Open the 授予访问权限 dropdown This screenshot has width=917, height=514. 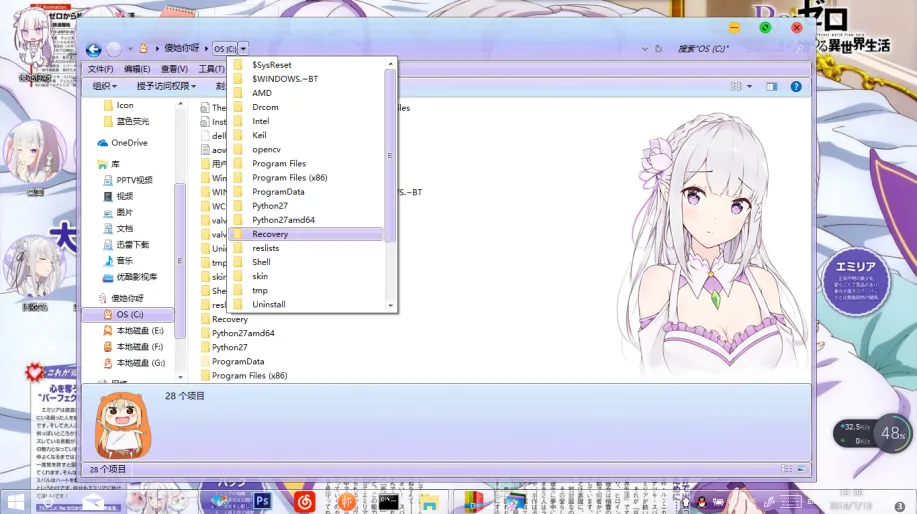coord(166,87)
